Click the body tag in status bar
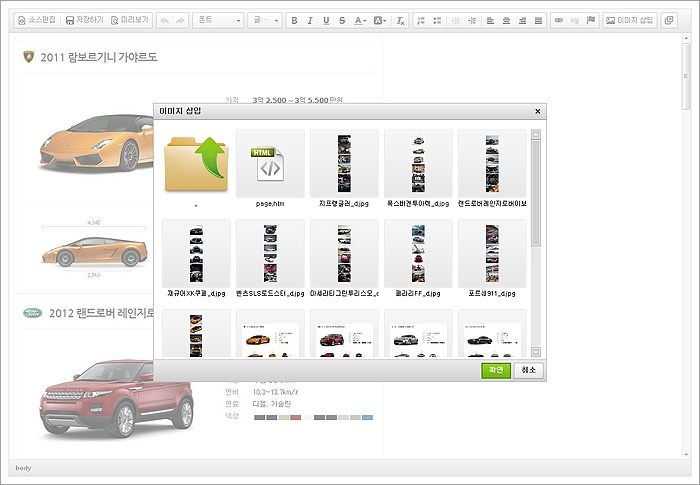 (23, 468)
